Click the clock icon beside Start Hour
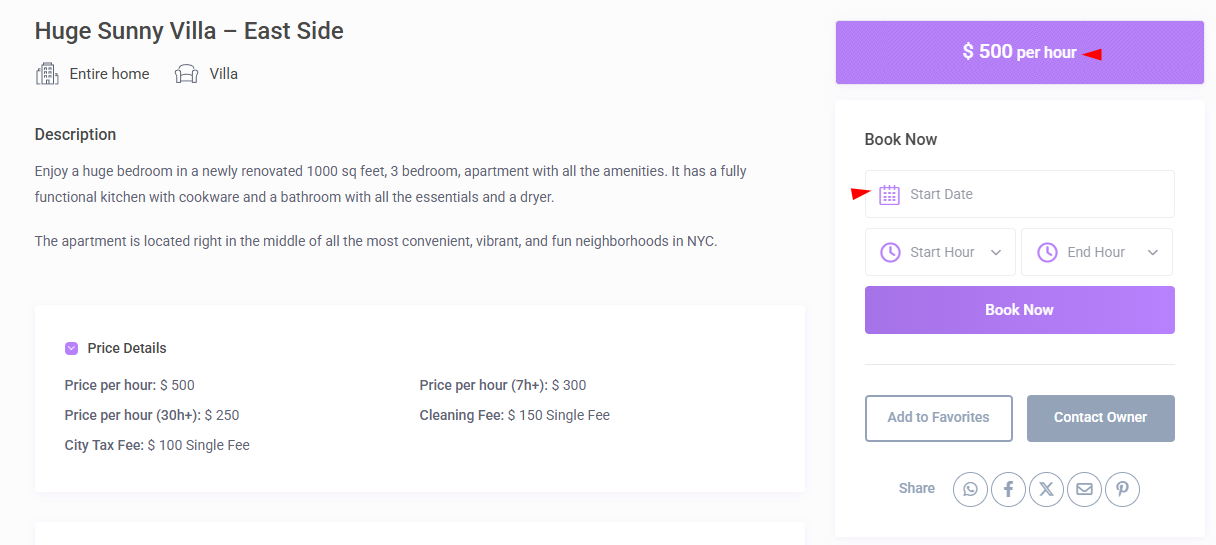 pyautogui.click(x=890, y=253)
